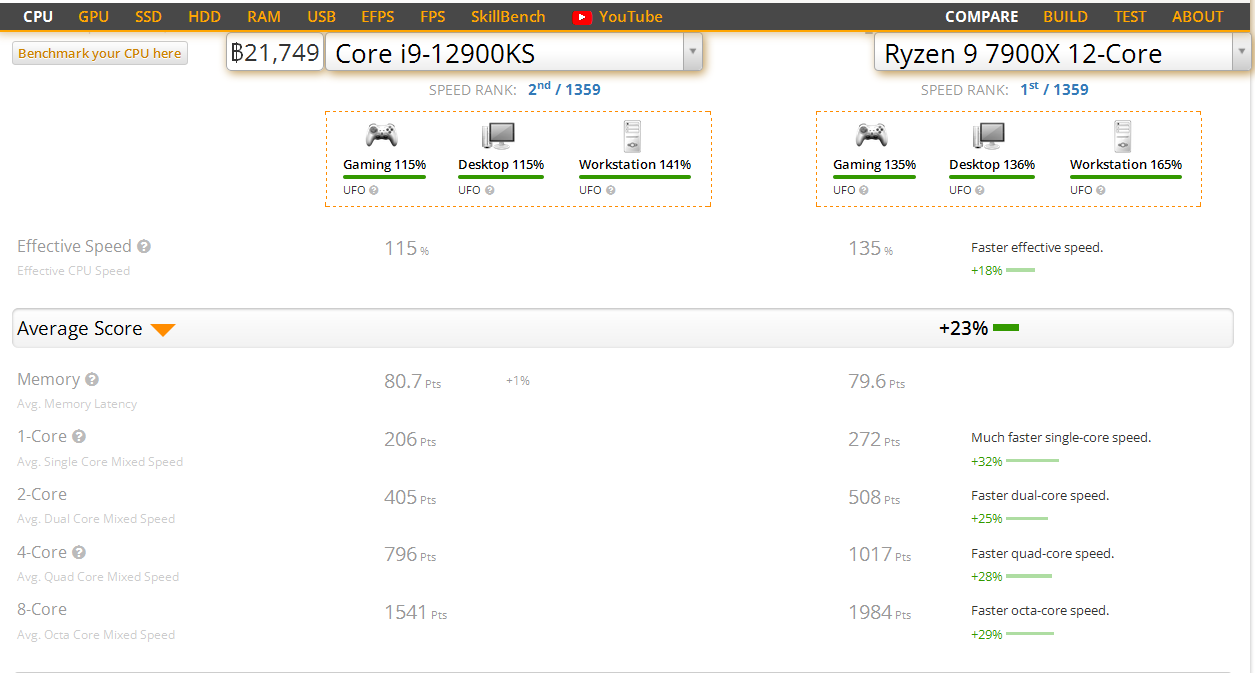
Task: Click the red YouTube play icon
Action: pos(582,17)
